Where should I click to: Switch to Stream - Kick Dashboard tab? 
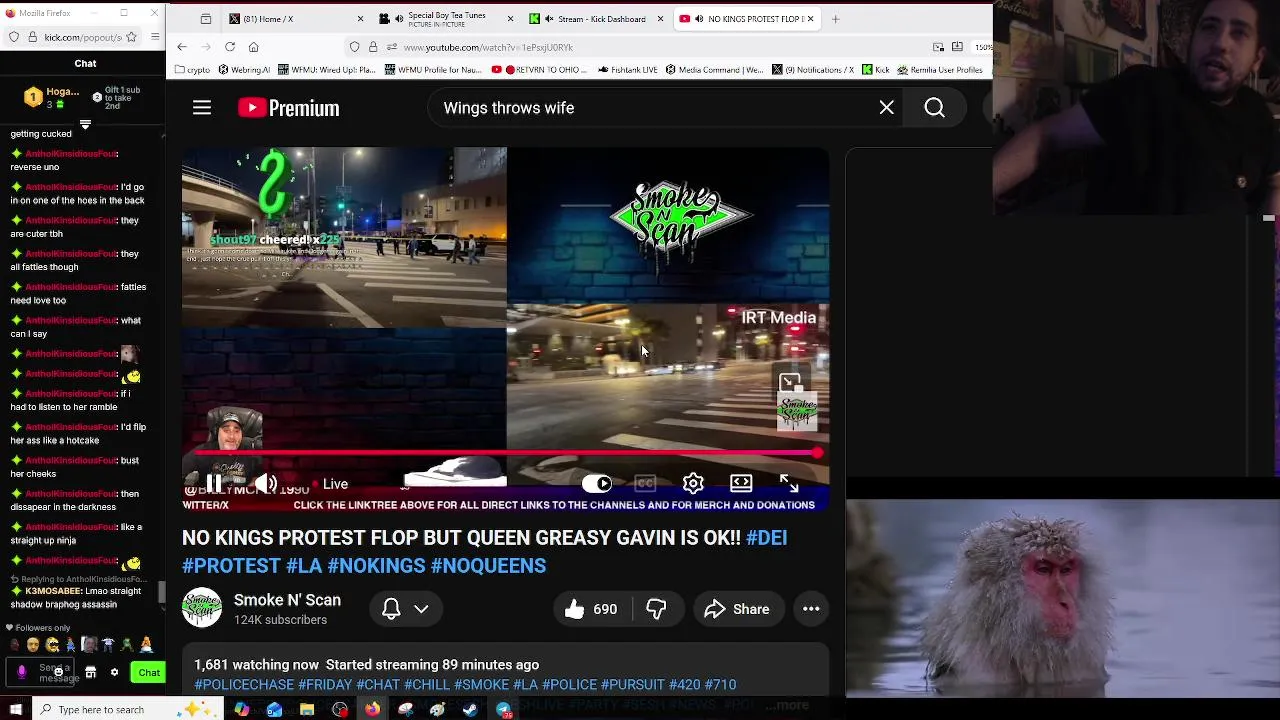595,19
